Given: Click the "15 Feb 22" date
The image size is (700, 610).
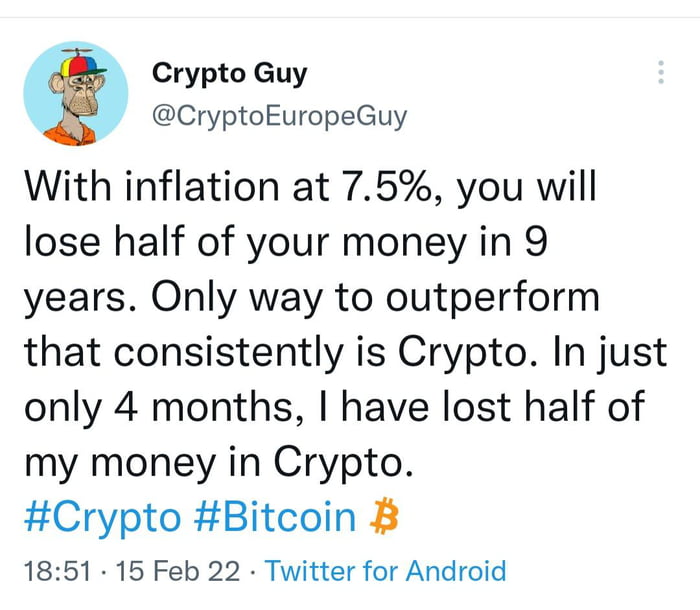Looking at the screenshot, I should coord(178,572).
